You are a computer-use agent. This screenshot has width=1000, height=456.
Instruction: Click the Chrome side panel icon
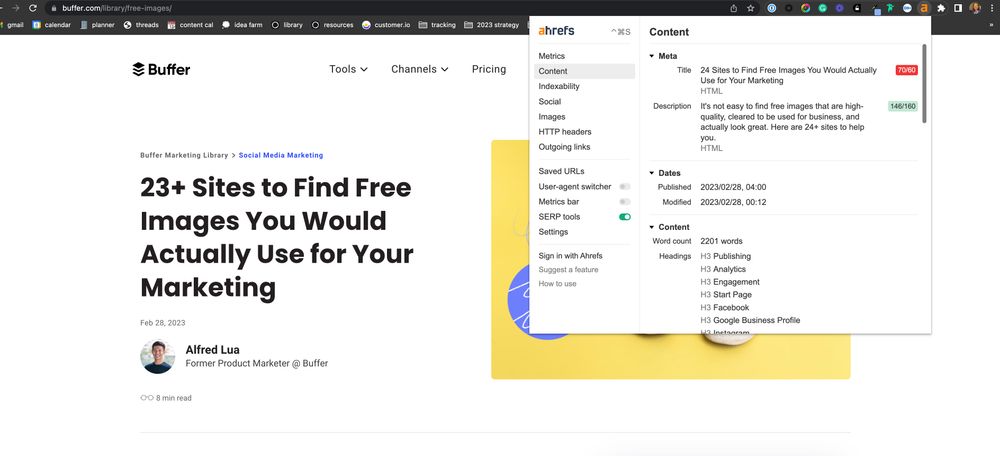958,8
